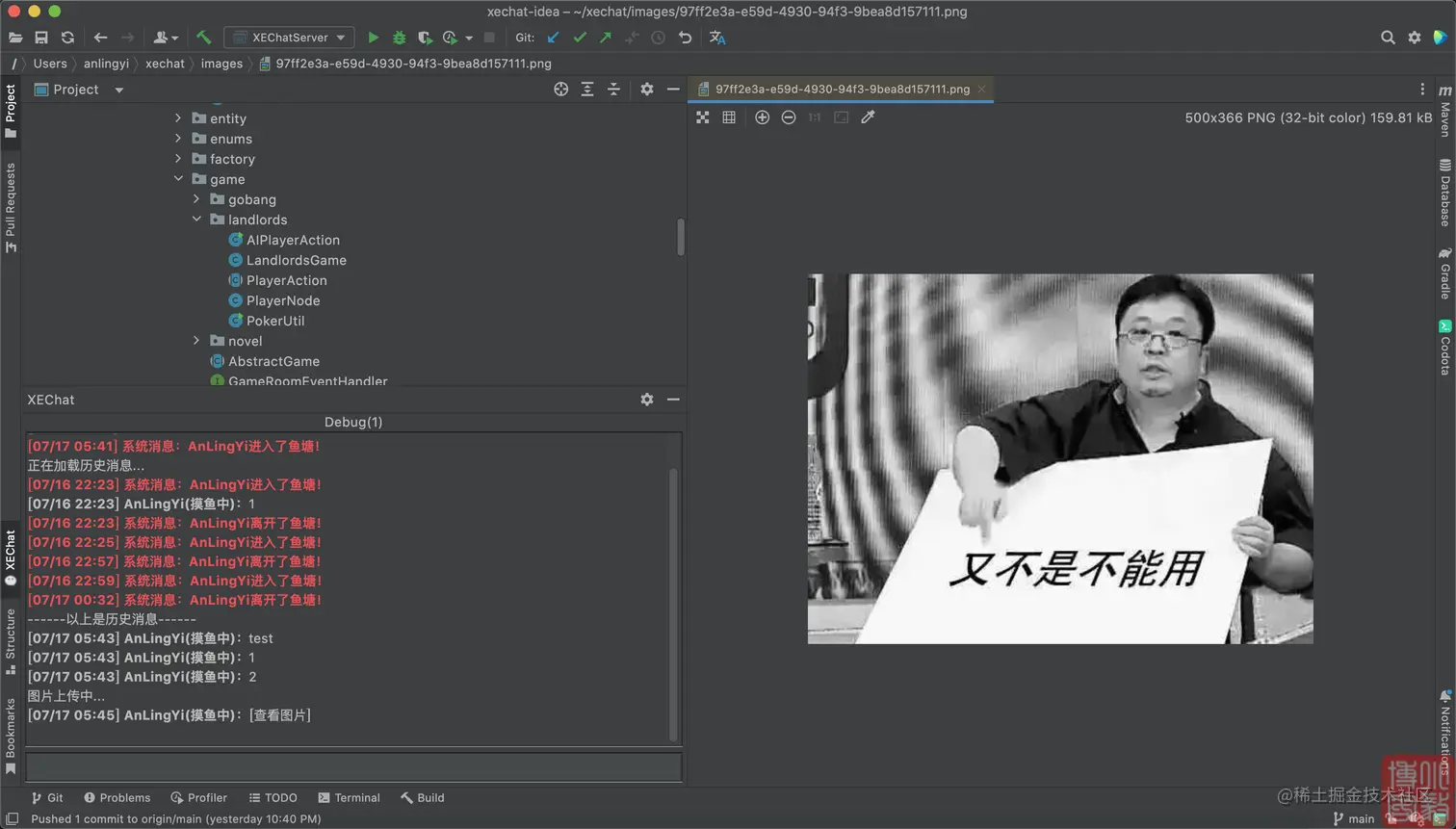Open the Terminal tool window
This screenshot has width=1456, height=829.
point(349,797)
